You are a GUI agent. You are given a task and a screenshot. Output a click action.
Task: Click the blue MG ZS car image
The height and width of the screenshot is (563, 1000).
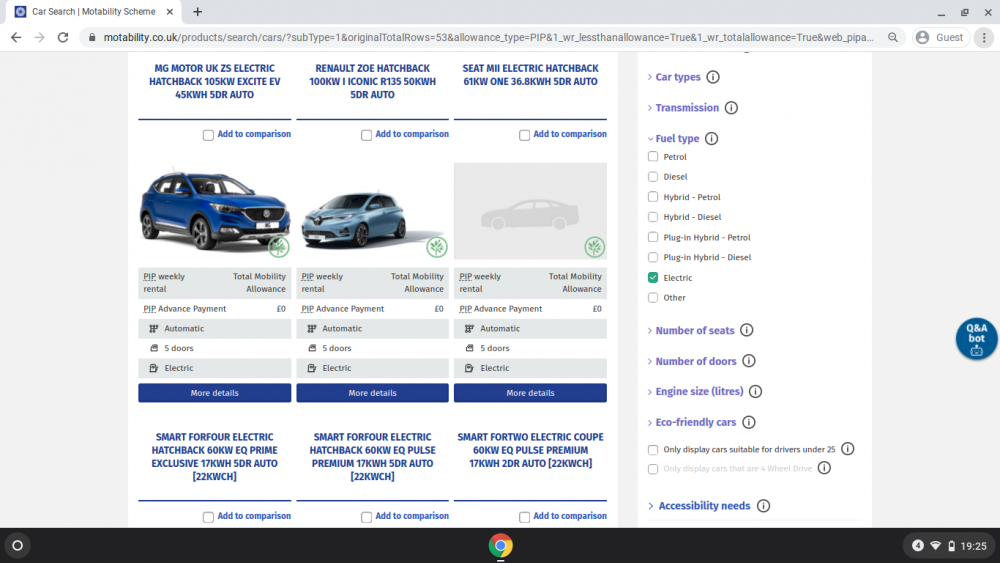click(214, 210)
